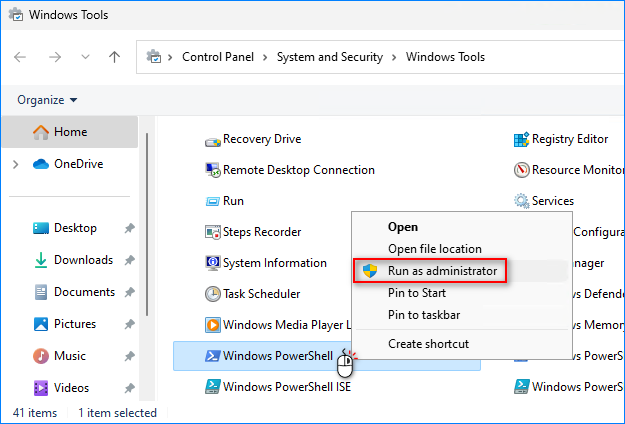Image resolution: width=625 pixels, height=424 pixels.
Task: Select the Registry Editor label
Action: pos(570,139)
